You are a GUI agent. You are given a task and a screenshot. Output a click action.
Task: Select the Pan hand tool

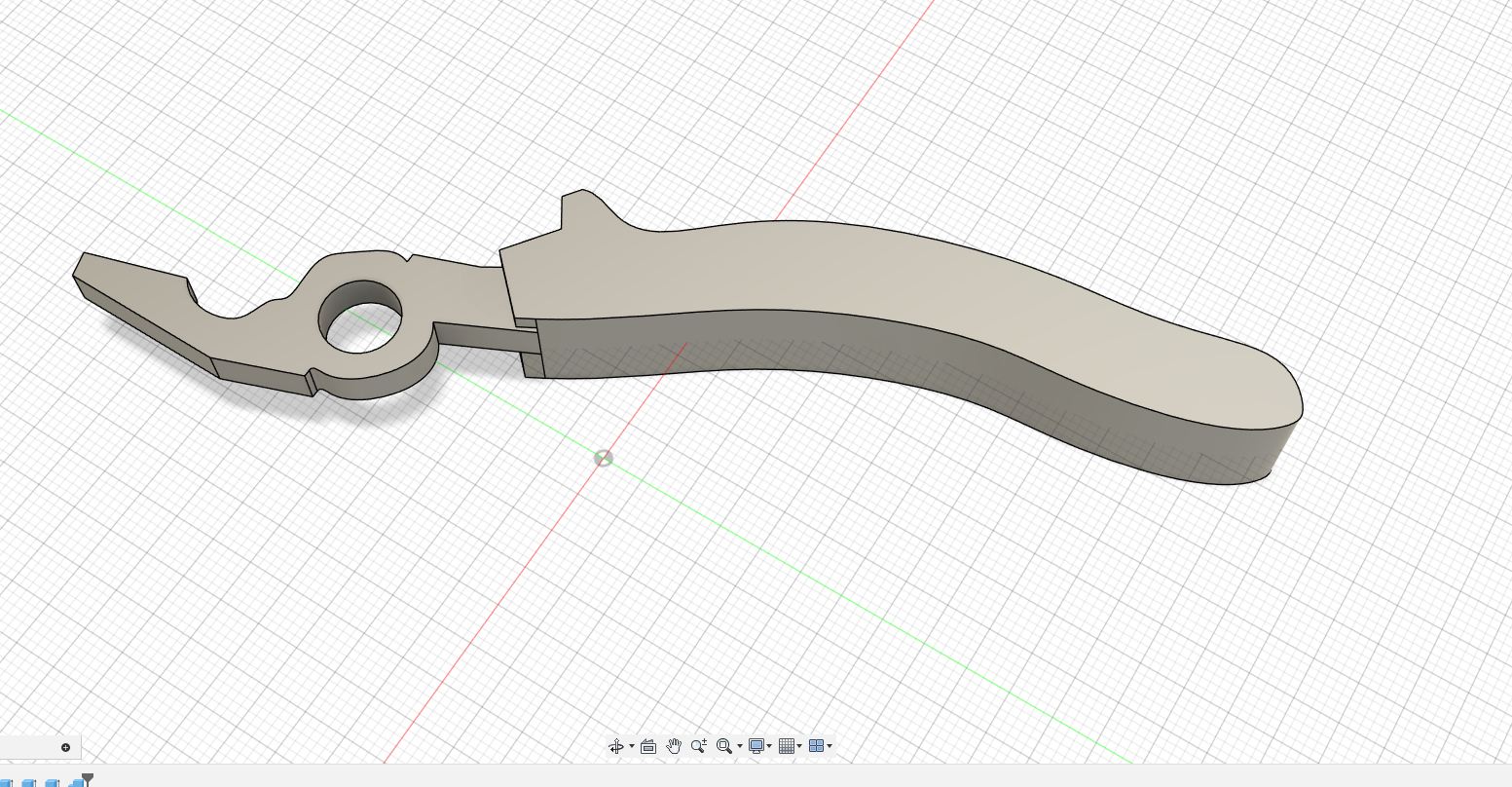674,746
